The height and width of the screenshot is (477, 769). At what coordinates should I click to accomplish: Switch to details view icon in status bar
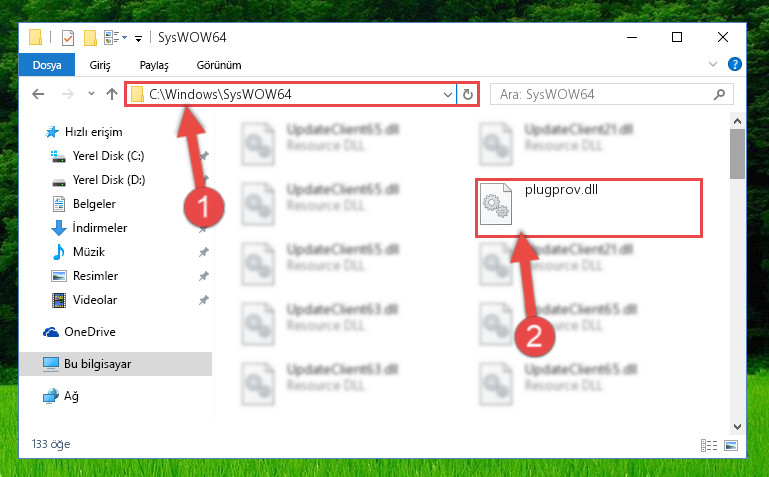click(x=709, y=445)
